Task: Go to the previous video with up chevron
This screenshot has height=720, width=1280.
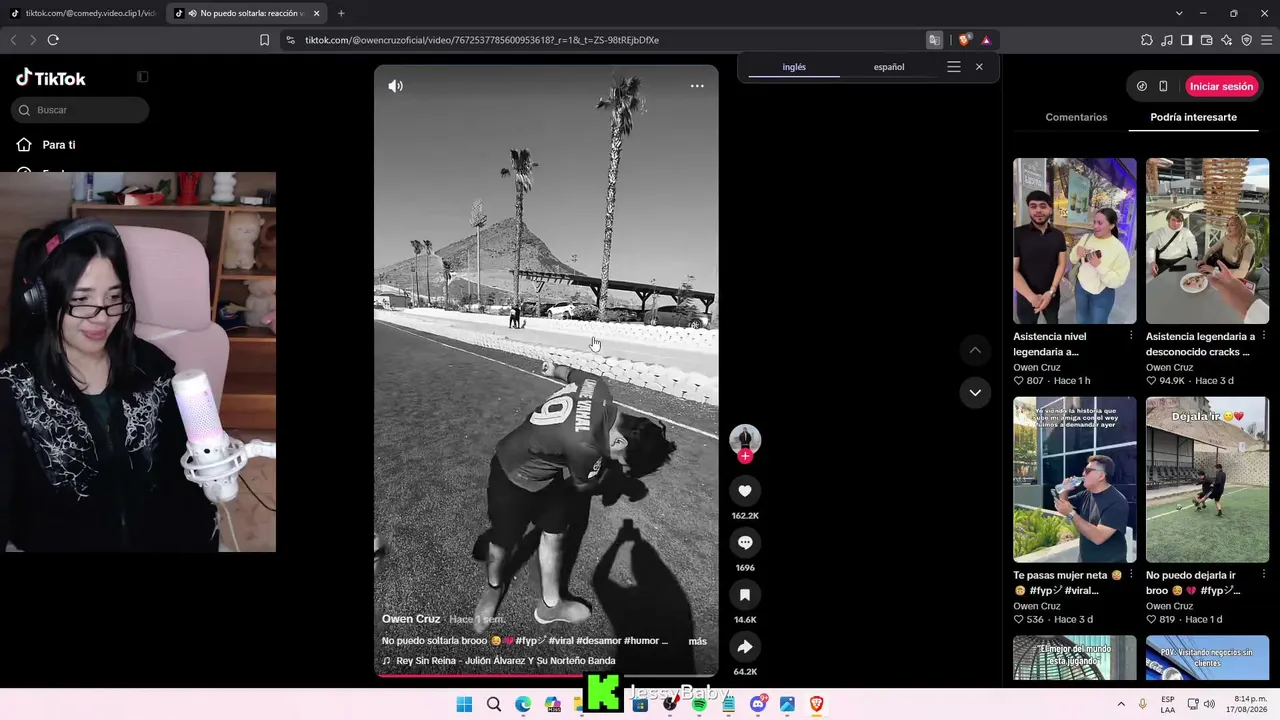Action: coord(975,350)
